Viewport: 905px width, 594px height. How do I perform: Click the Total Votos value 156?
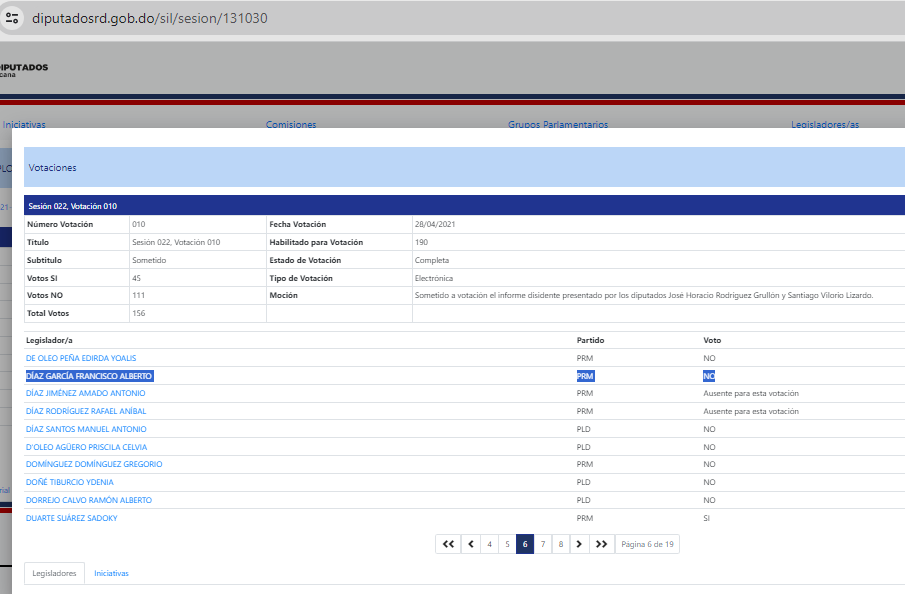click(x=139, y=313)
